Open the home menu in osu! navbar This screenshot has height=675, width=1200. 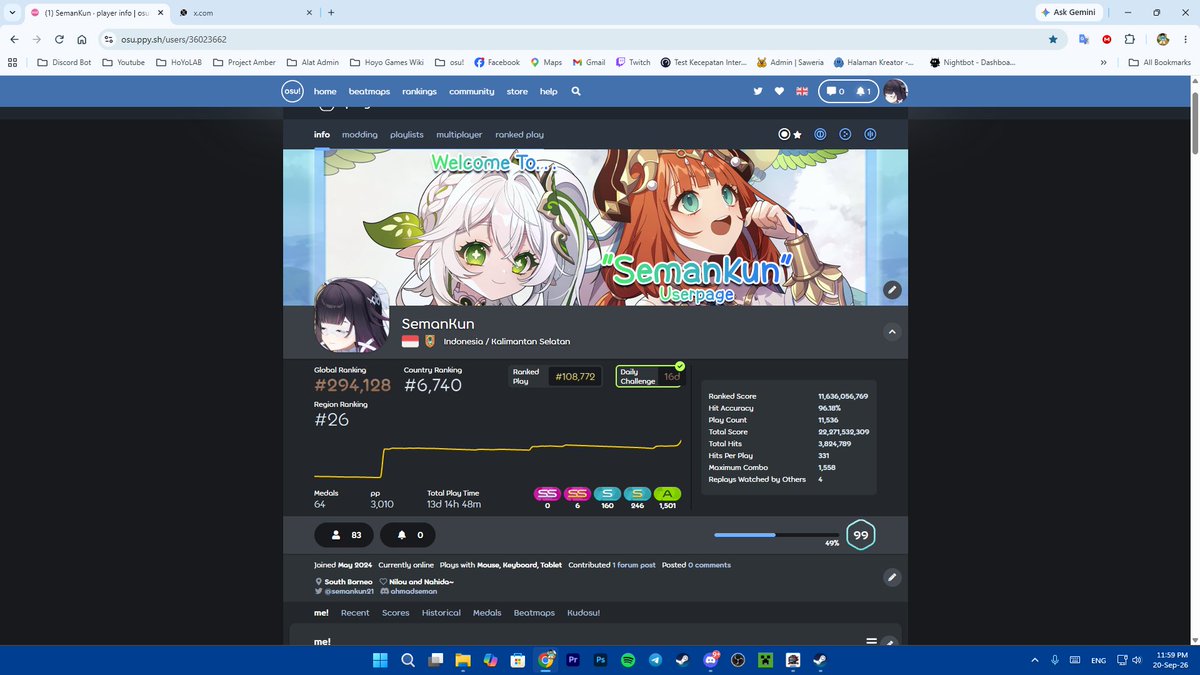pyautogui.click(x=325, y=91)
